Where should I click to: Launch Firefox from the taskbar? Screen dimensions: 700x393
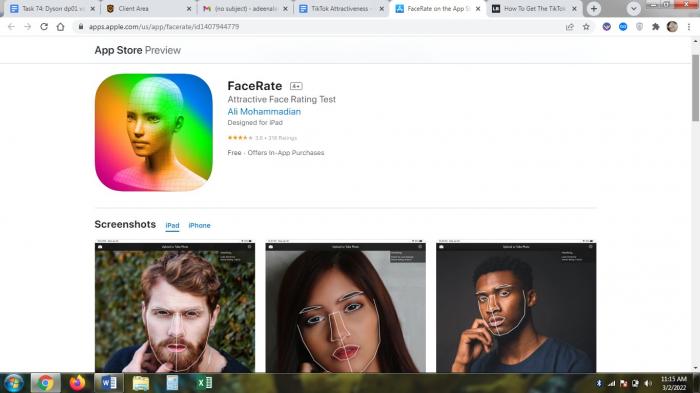77,383
